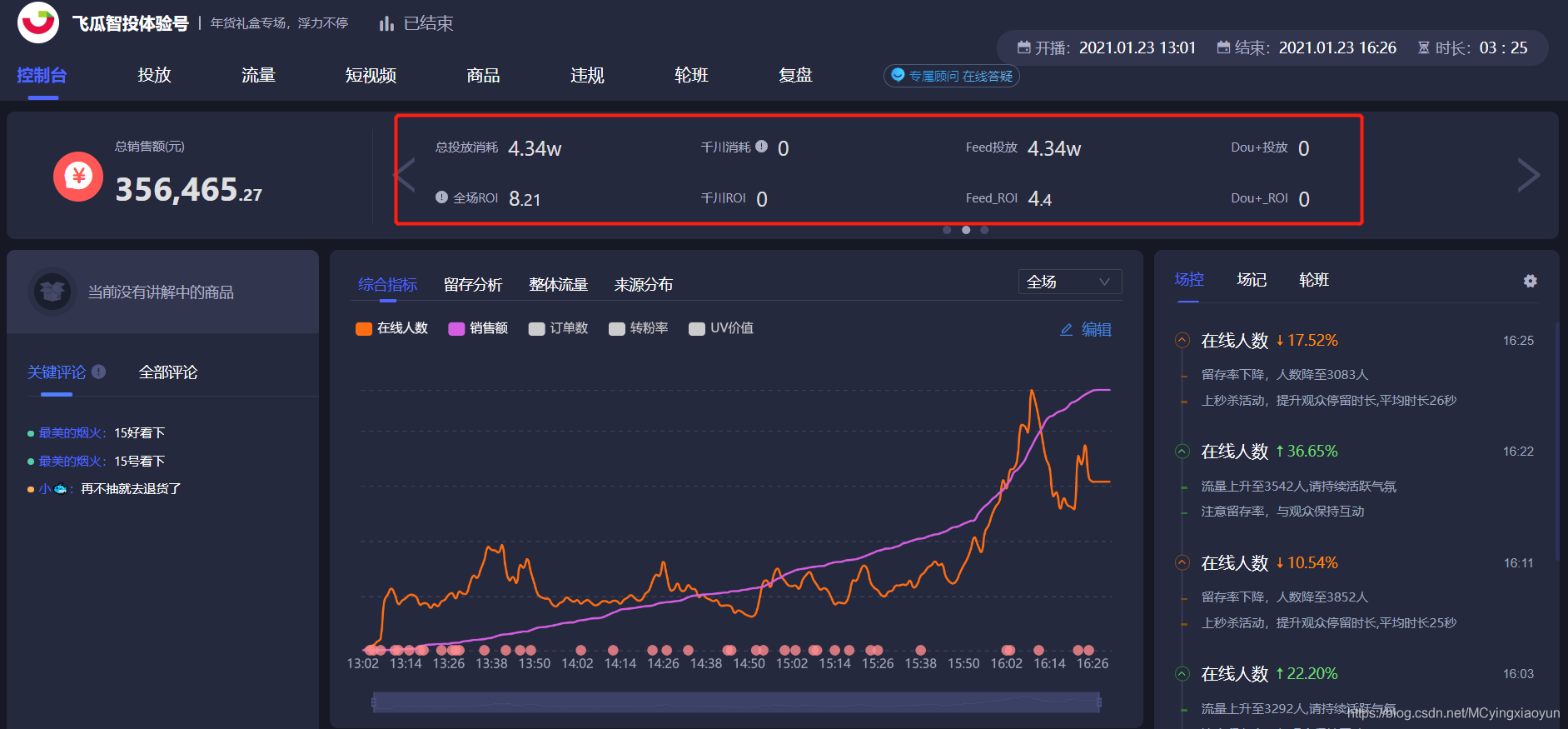The height and width of the screenshot is (729, 1568).
Task: Click the pink event marker at 14:02
Action: (580, 650)
